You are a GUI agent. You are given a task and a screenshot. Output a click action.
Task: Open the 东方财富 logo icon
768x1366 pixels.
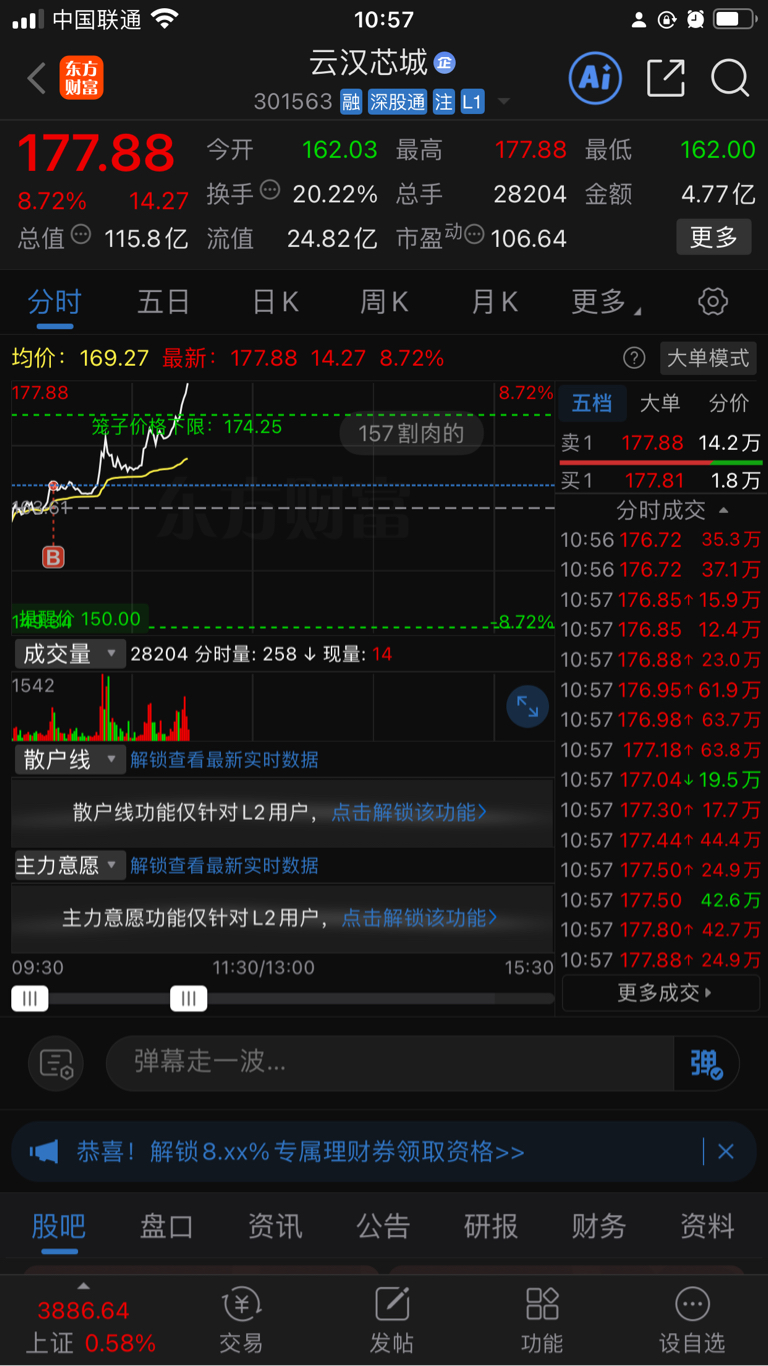click(x=81, y=78)
